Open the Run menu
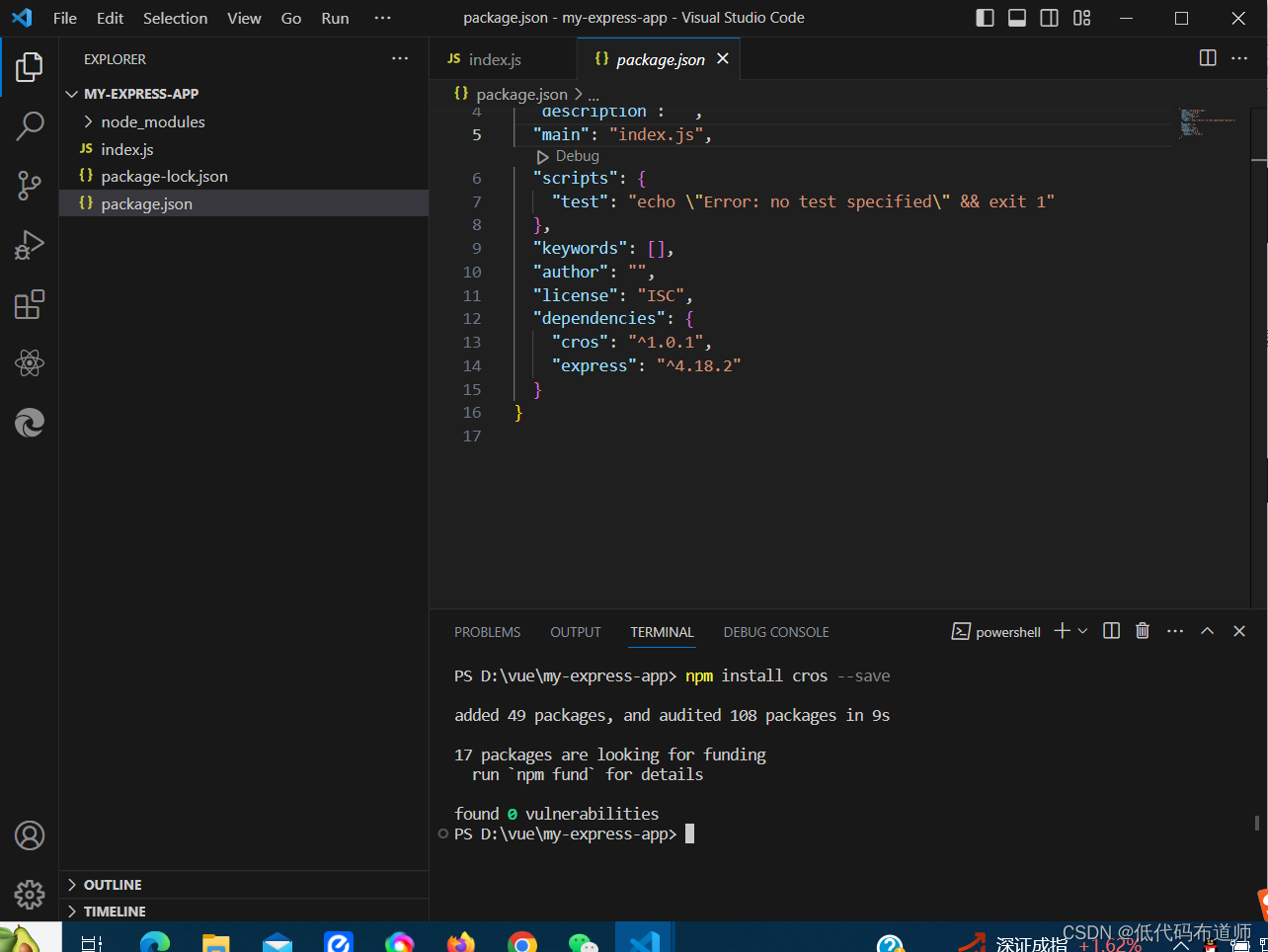Viewport: 1268px width, 952px height. (335, 18)
